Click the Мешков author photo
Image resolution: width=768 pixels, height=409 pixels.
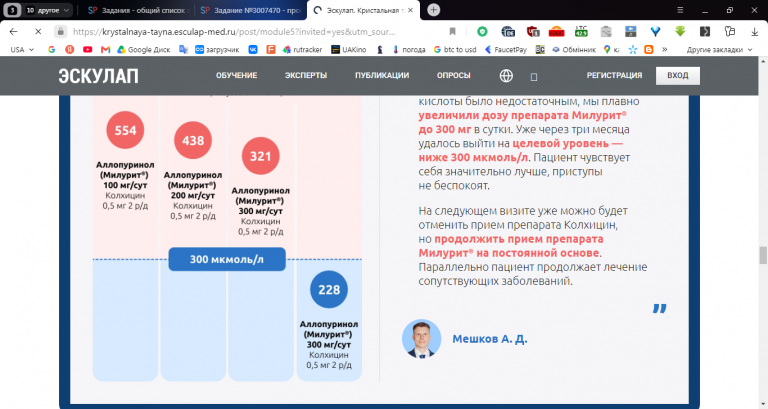coord(422,339)
